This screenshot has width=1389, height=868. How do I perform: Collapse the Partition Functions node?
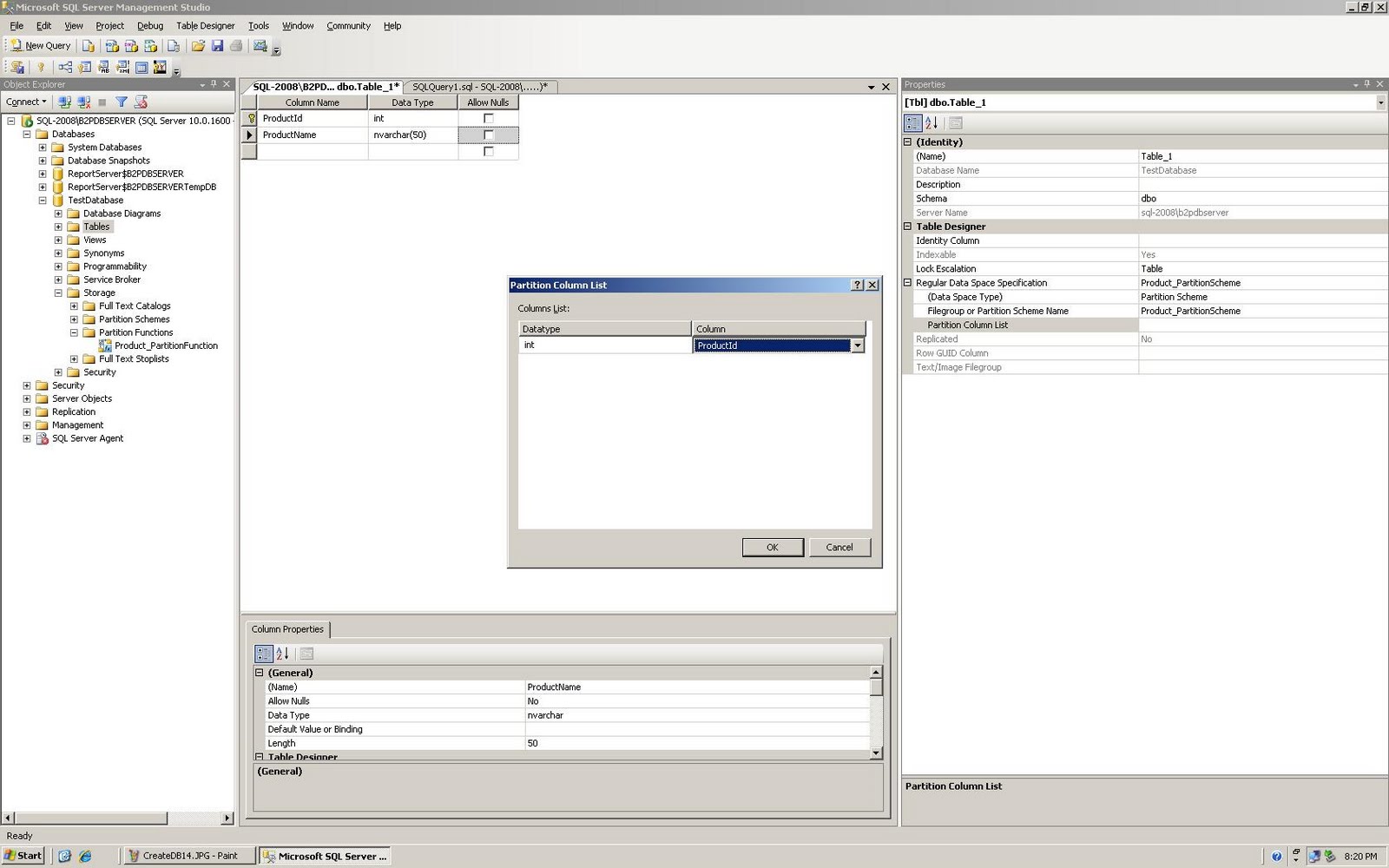coord(74,332)
